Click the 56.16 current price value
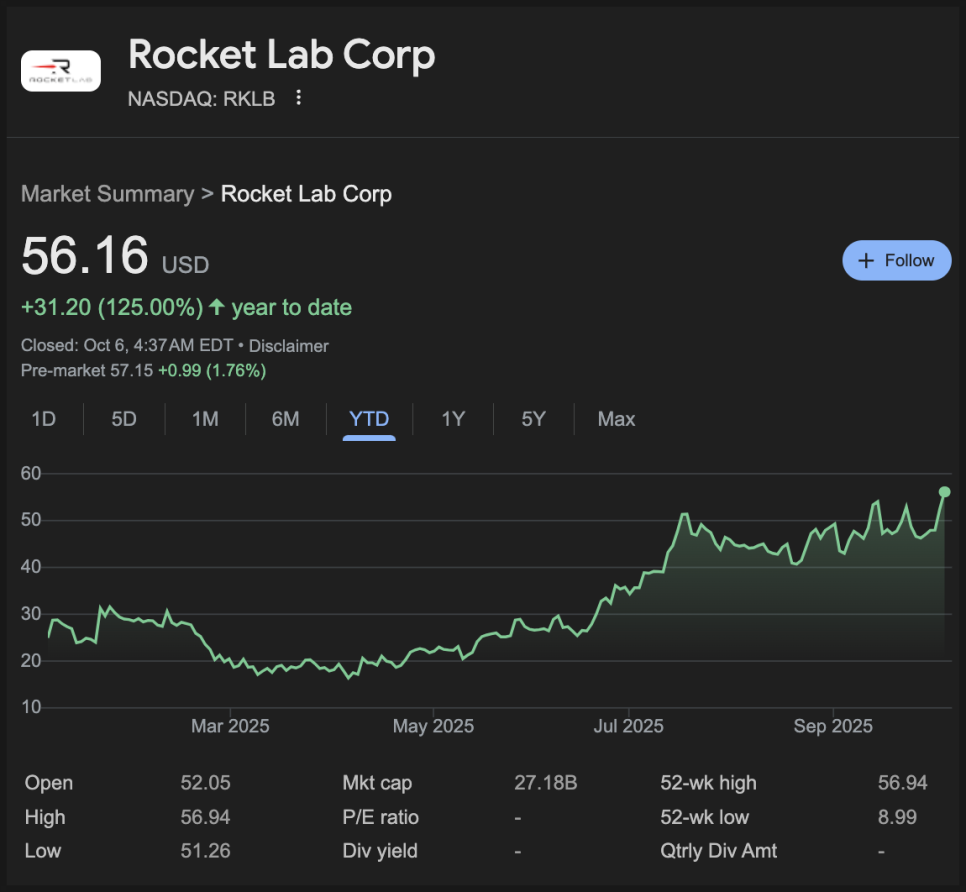Image resolution: width=966 pixels, height=892 pixels. point(85,256)
